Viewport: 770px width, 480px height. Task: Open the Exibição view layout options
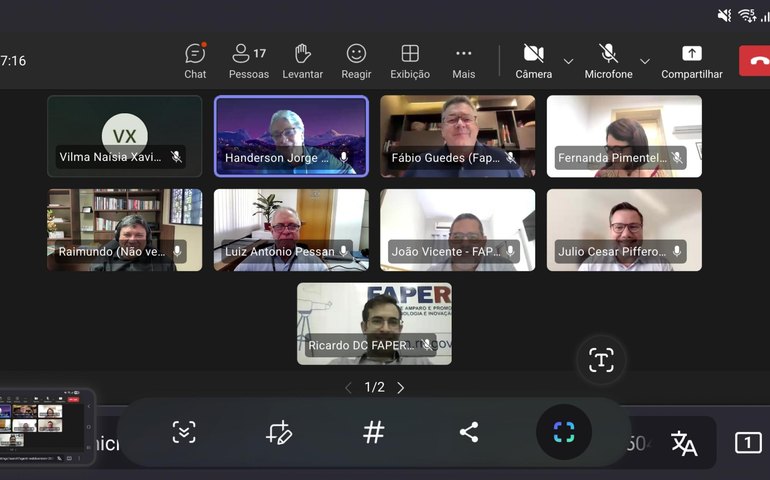(x=410, y=60)
